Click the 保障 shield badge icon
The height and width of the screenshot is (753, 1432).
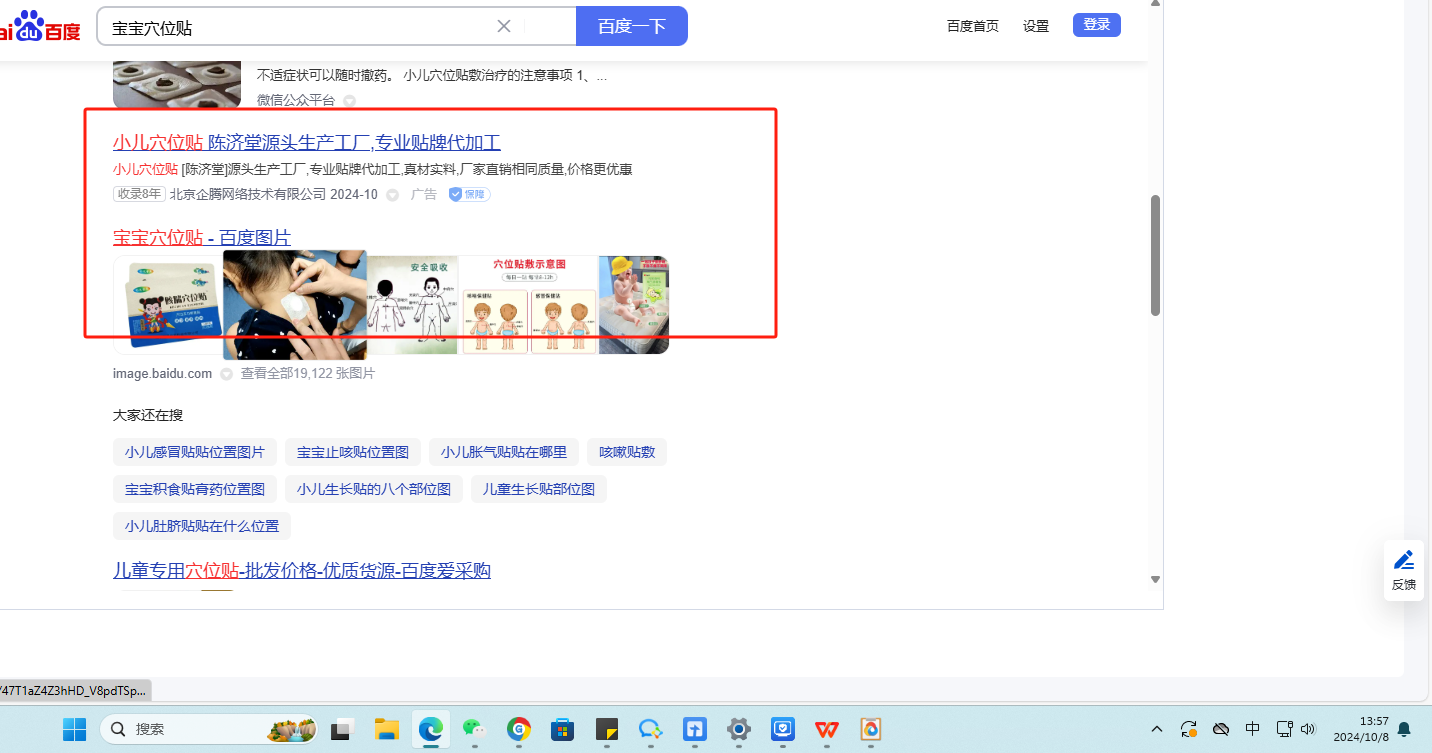pyautogui.click(x=469, y=194)
